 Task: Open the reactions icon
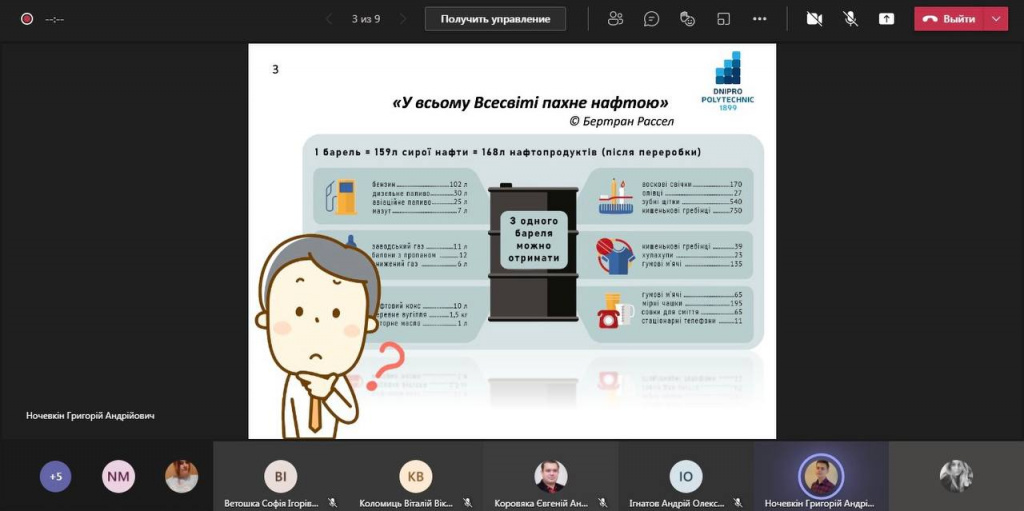click(687, 19)
